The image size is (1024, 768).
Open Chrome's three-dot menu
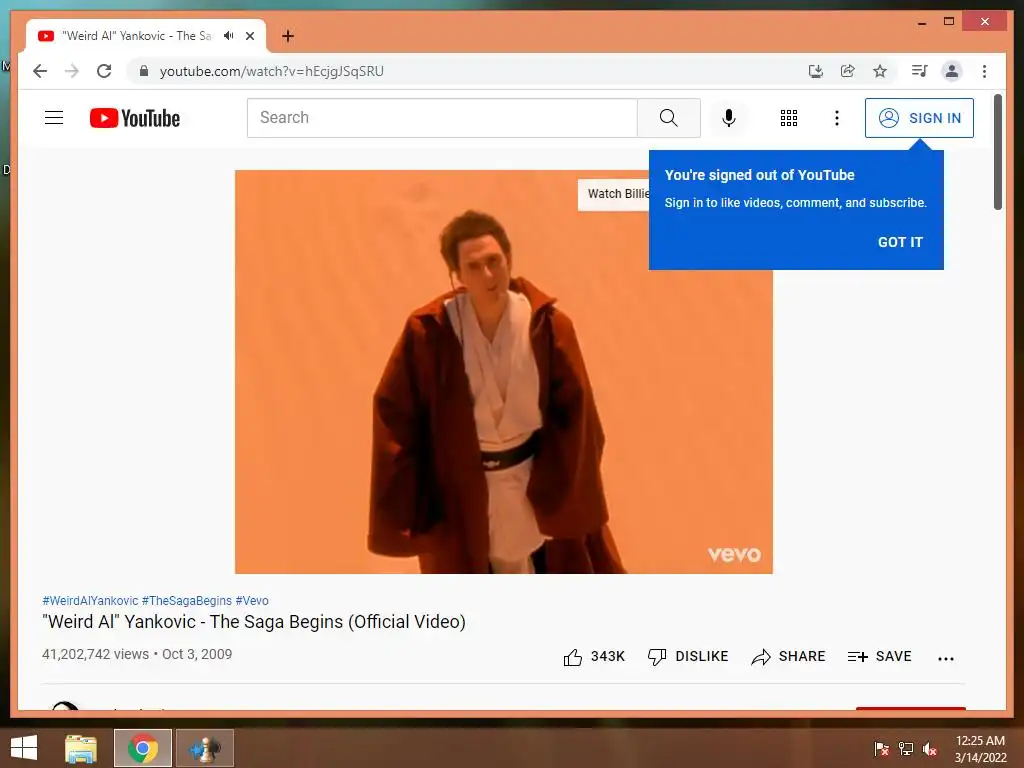pyautogui.click(x=984, y=71)
